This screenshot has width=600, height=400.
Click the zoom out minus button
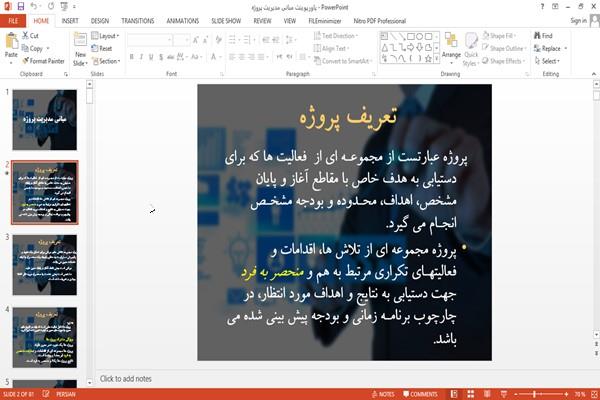(x=515, y=394)
